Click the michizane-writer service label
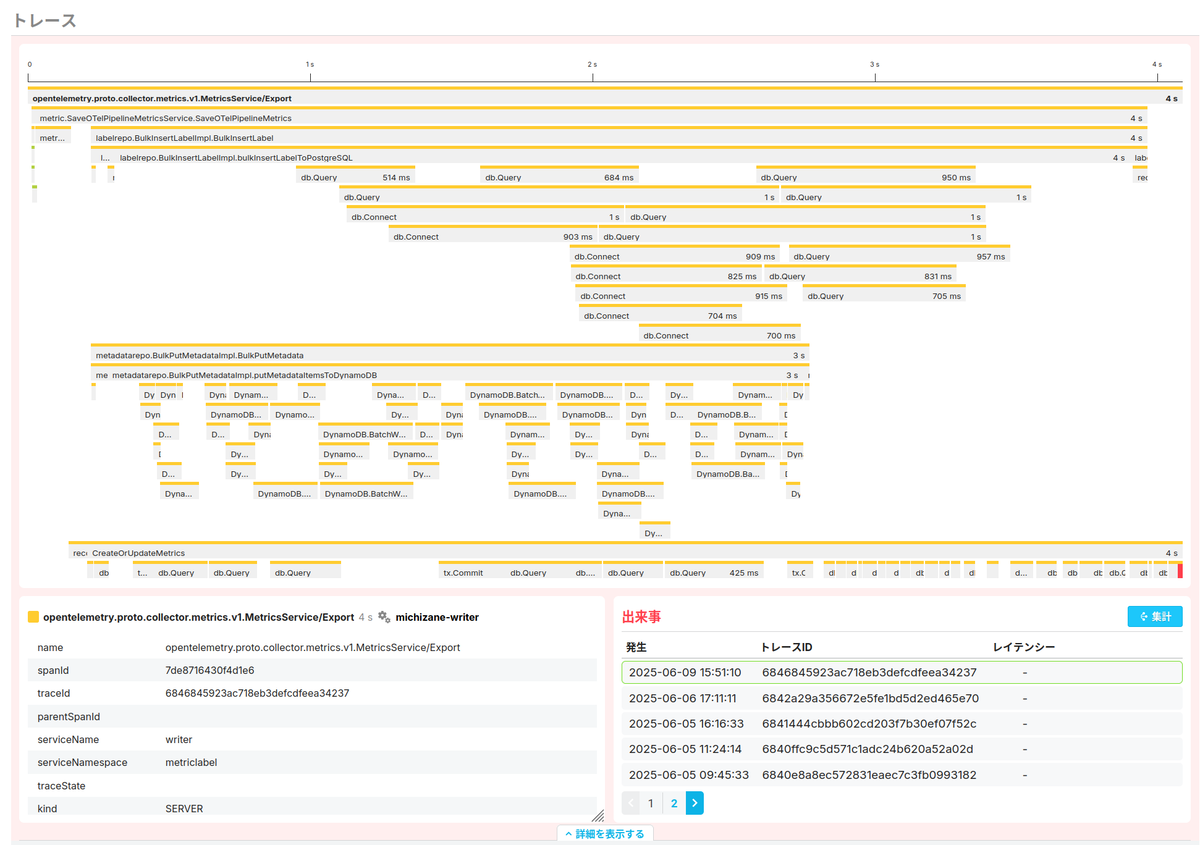This screenshot has width=1200, height=845. pos(437,617)
